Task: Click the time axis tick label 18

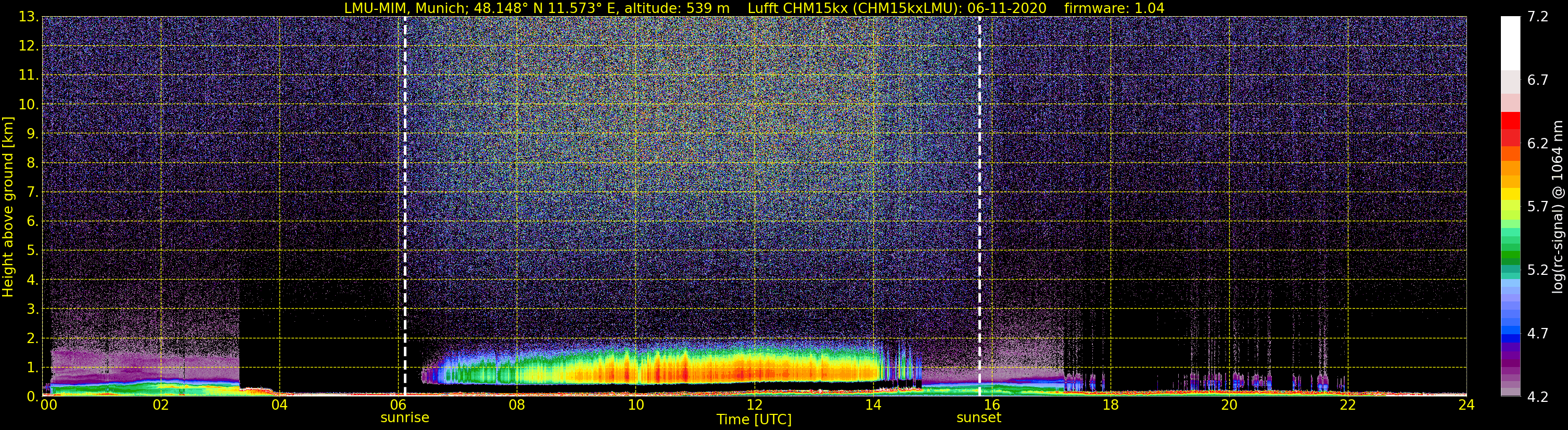Action: point(1110,406)
